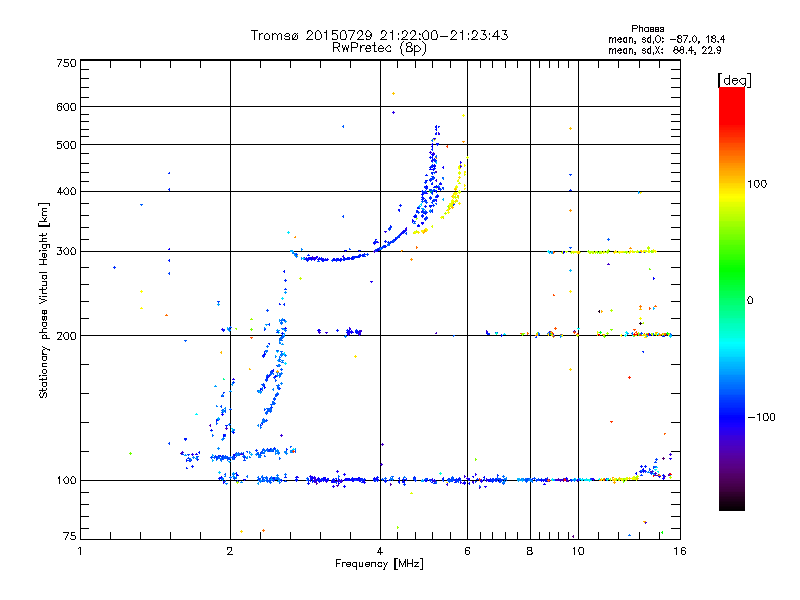
Task: Click the '10' label on the frequency axis
Action: click(x=578, y=551)
